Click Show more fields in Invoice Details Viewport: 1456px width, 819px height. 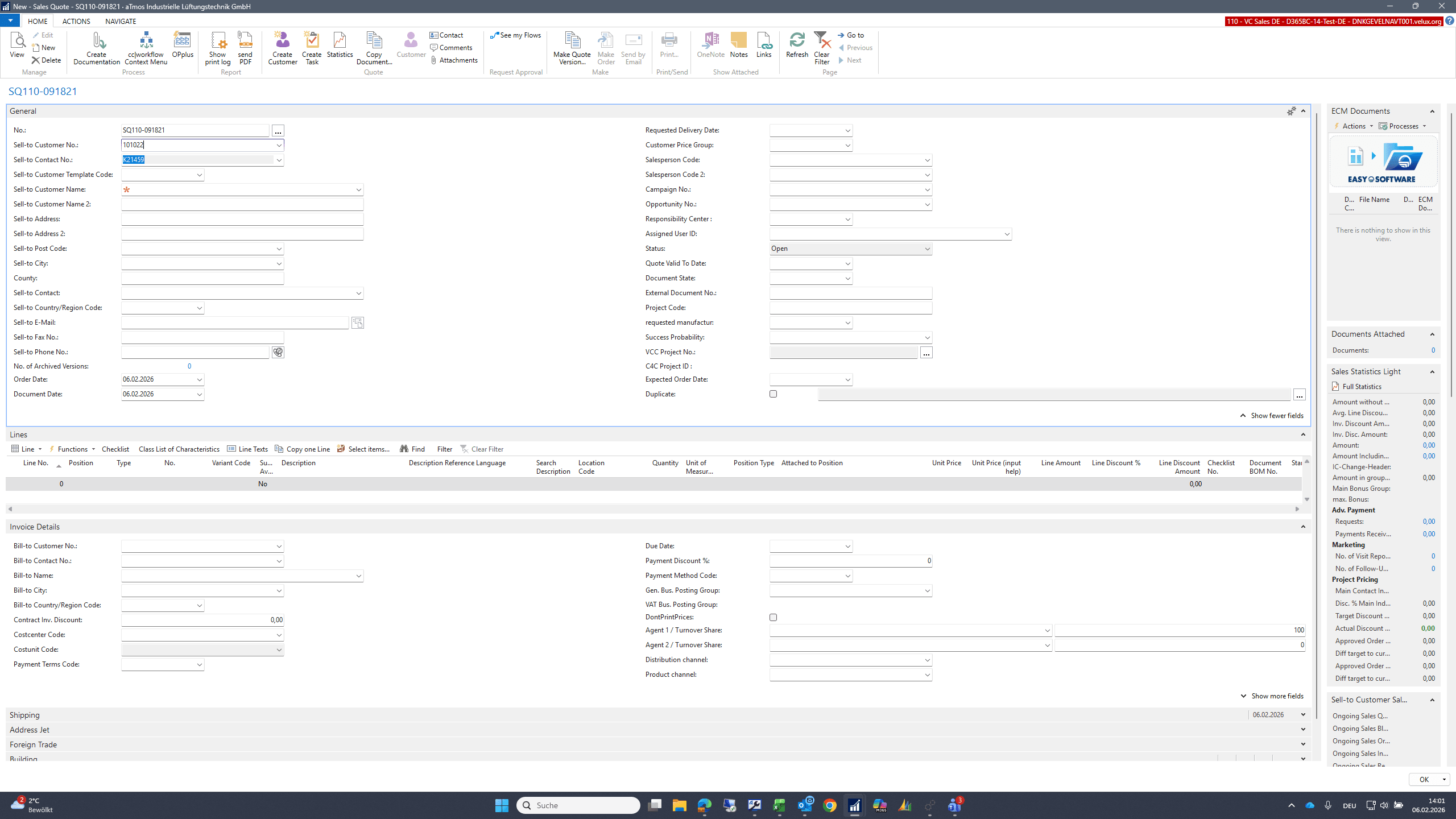pos(1272,696)
